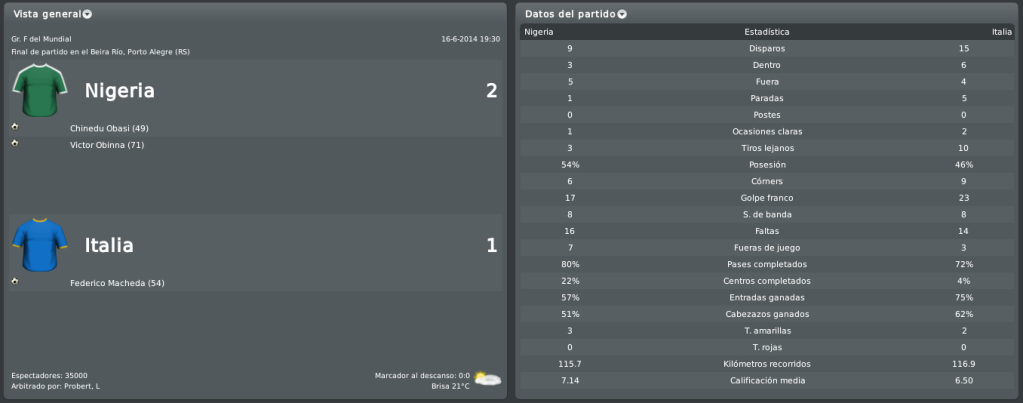
Task: Open scorer Federico Macheda (54)
Action: (117, 283)
